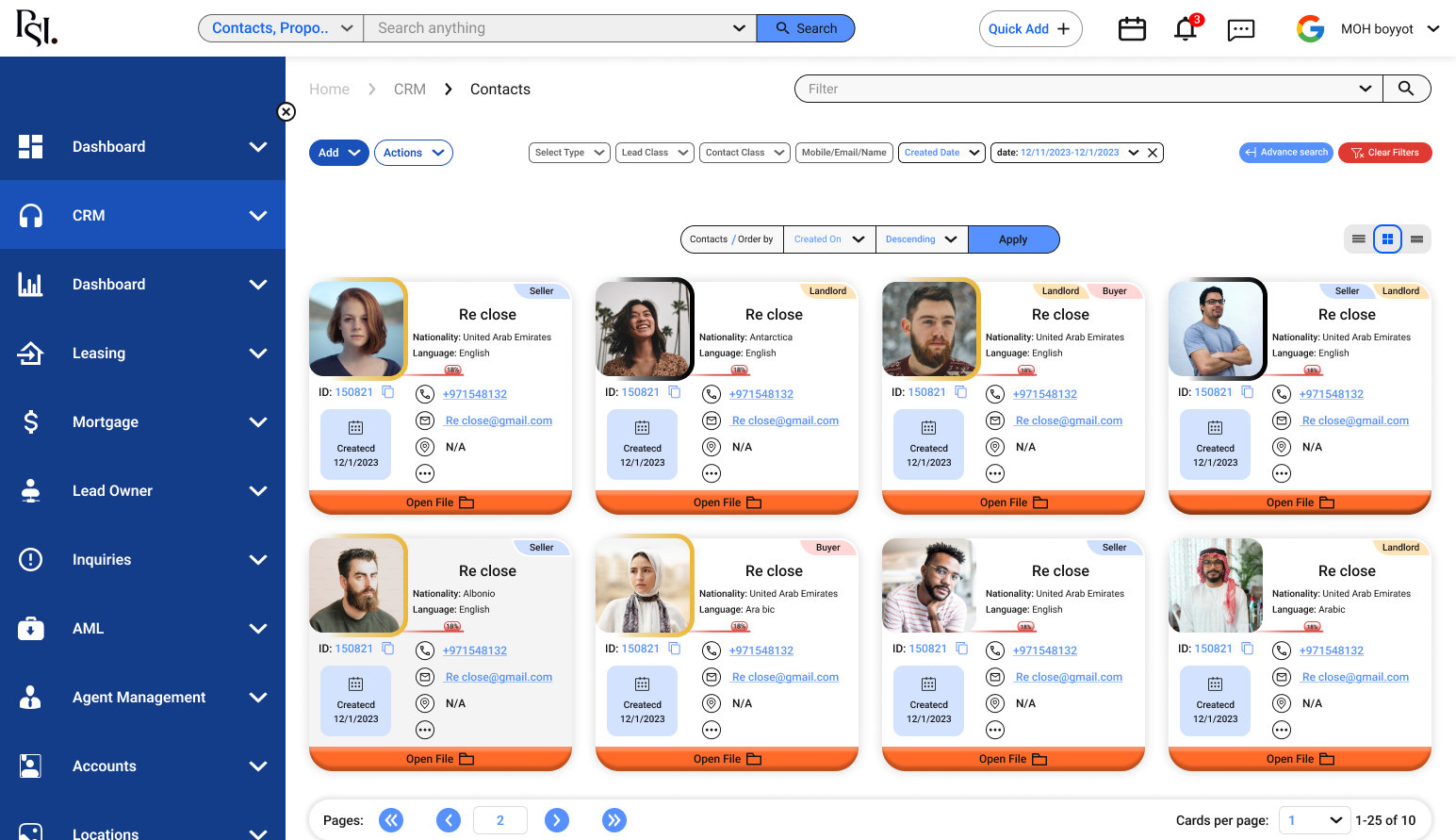Click the Clear Filters button
Image resolution: width=1456 pixels, height=840 pixels.
(1384, 153)
